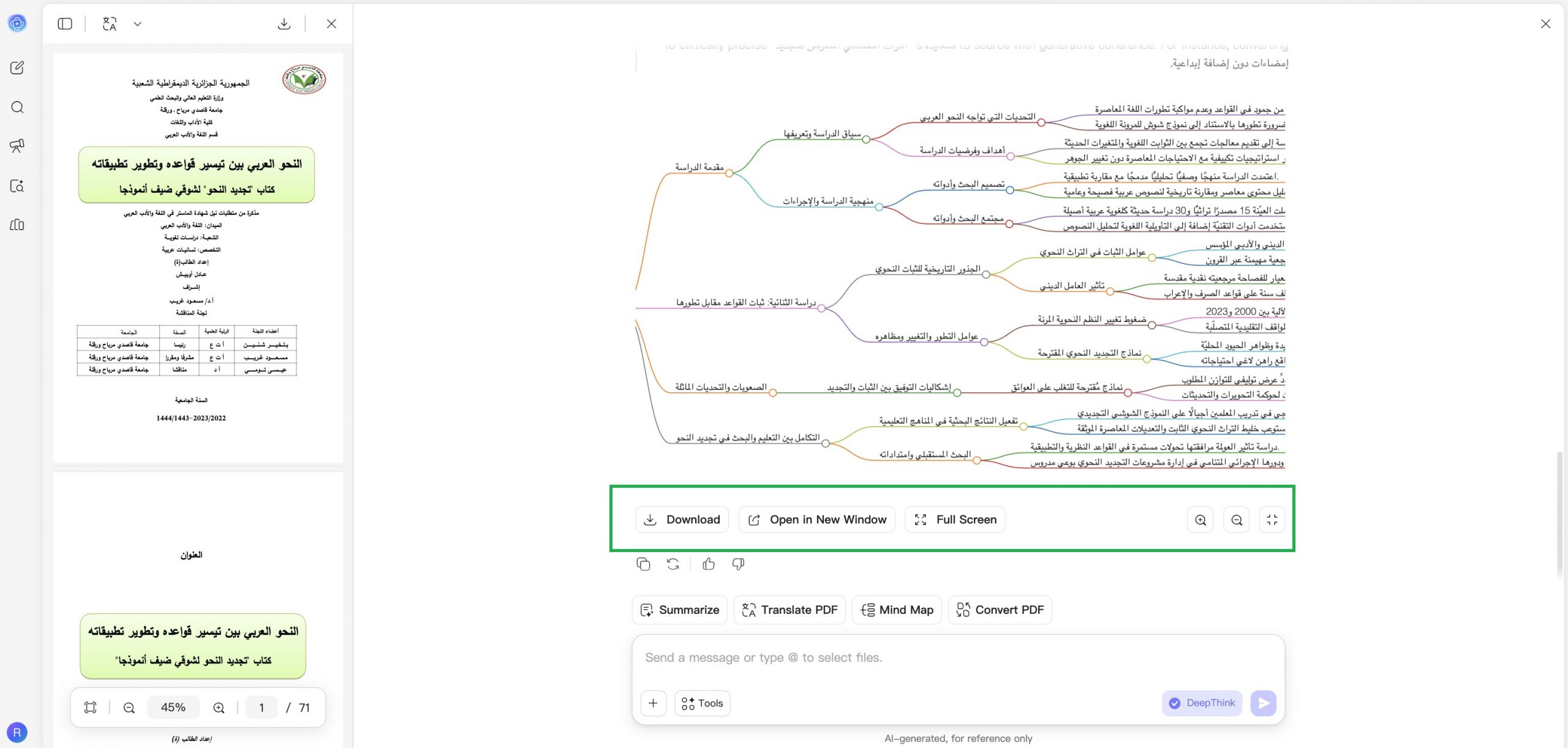Zoom out on the mind map
Viewport: 1568px width, 748px height.
[1237, 520]
